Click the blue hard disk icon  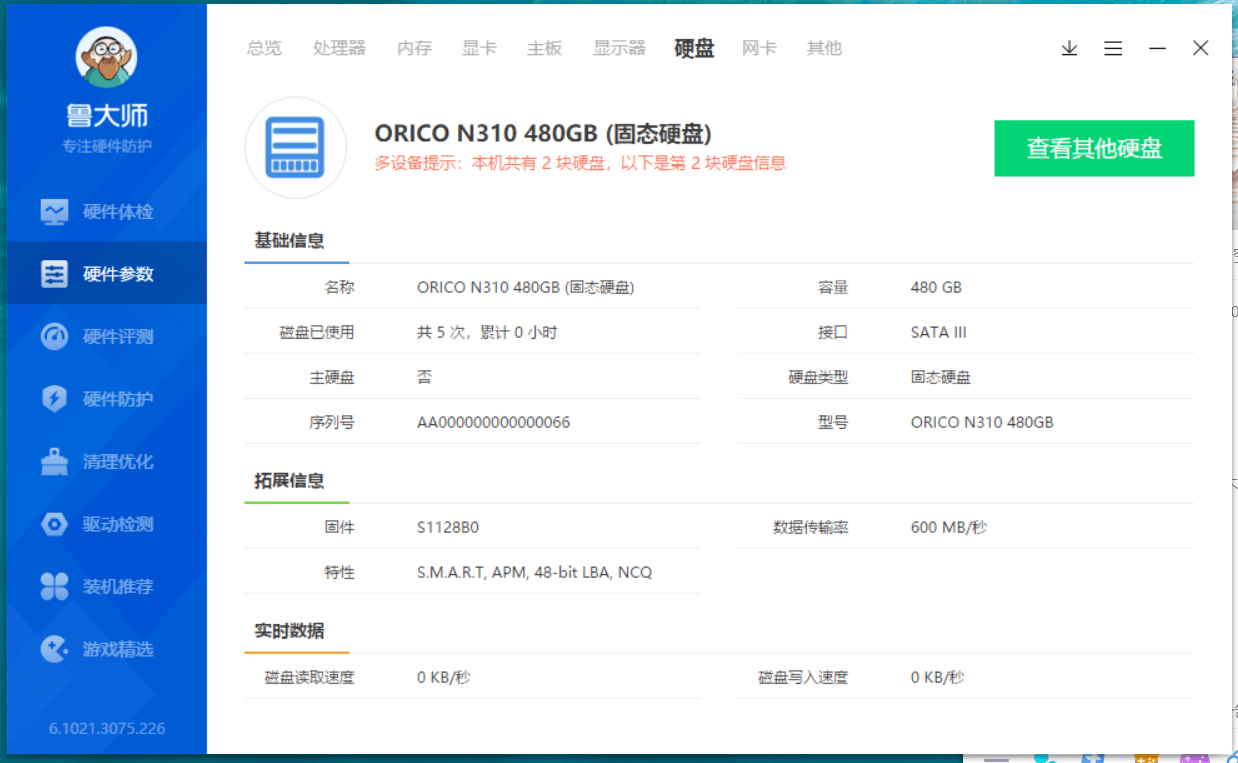[295, 147]
